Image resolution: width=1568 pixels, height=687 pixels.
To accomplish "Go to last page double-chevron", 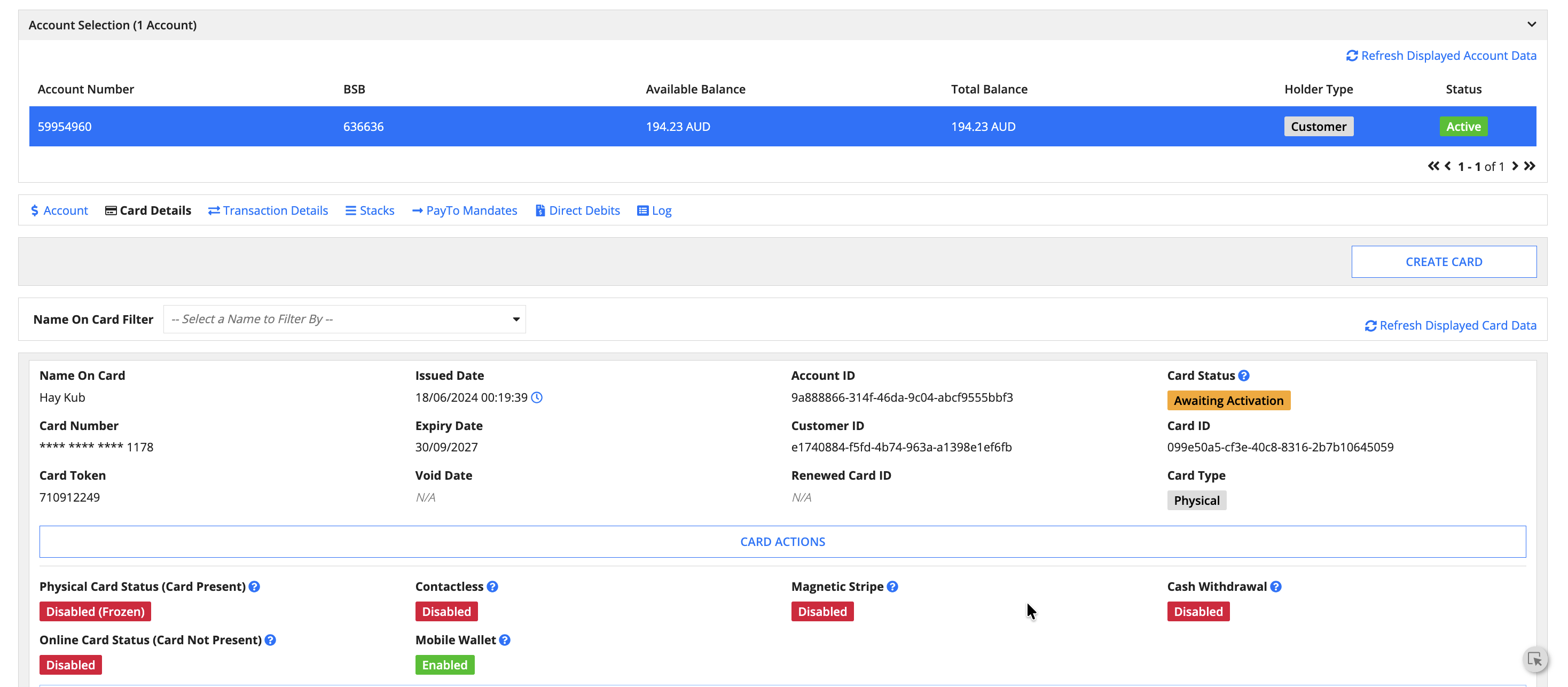I will [x=1530, y=166].
